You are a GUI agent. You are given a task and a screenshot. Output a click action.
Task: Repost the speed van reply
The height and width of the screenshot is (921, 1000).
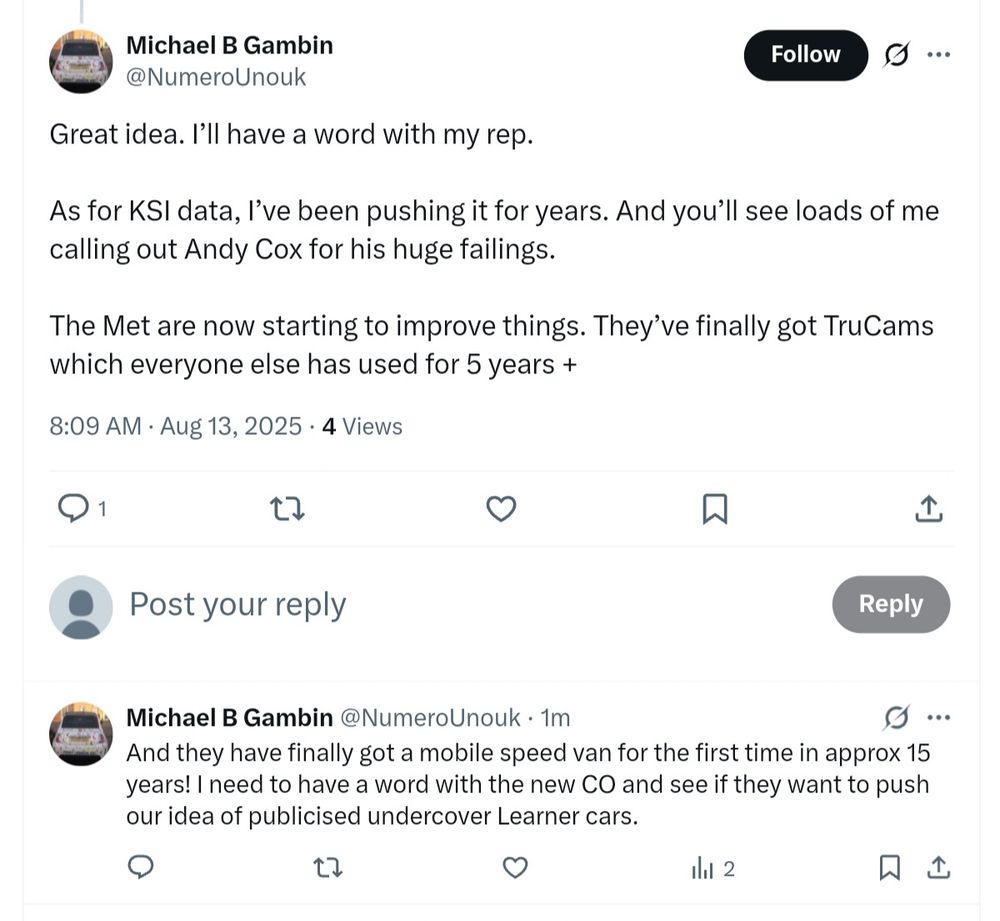click(328, 868)
